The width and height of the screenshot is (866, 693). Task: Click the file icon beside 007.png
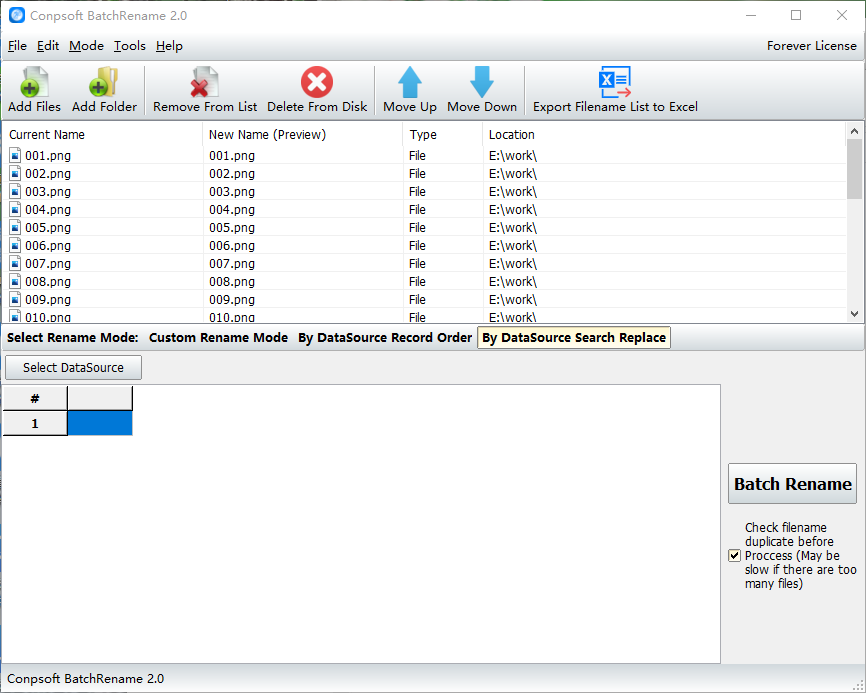(15, 263)
